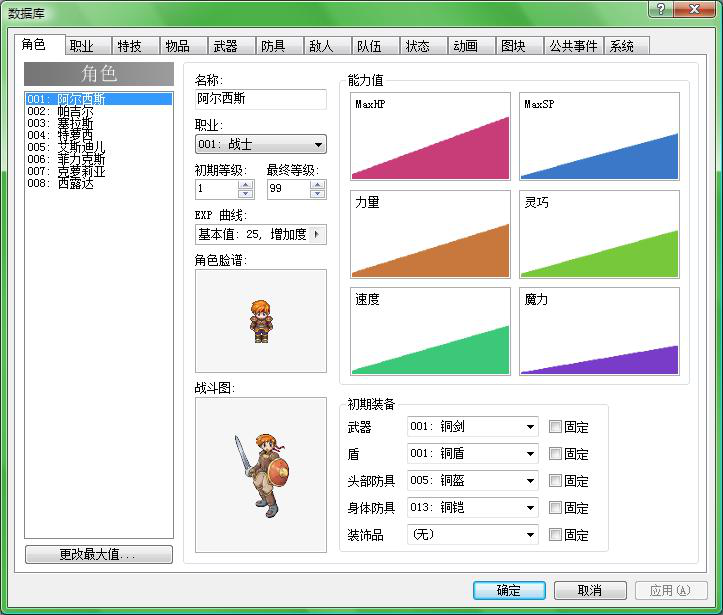
Task: Open the 身体防具 dropdown showing 铜铠
Action: point(473,508)
